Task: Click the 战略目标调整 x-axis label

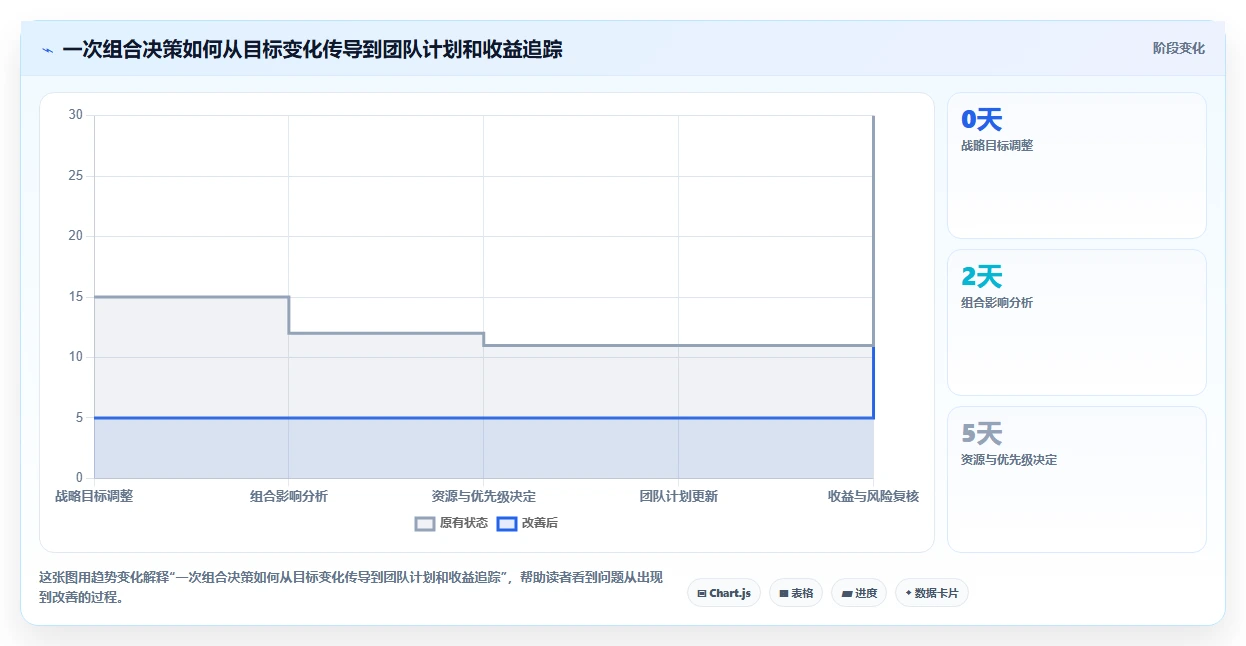Action: 94,496
